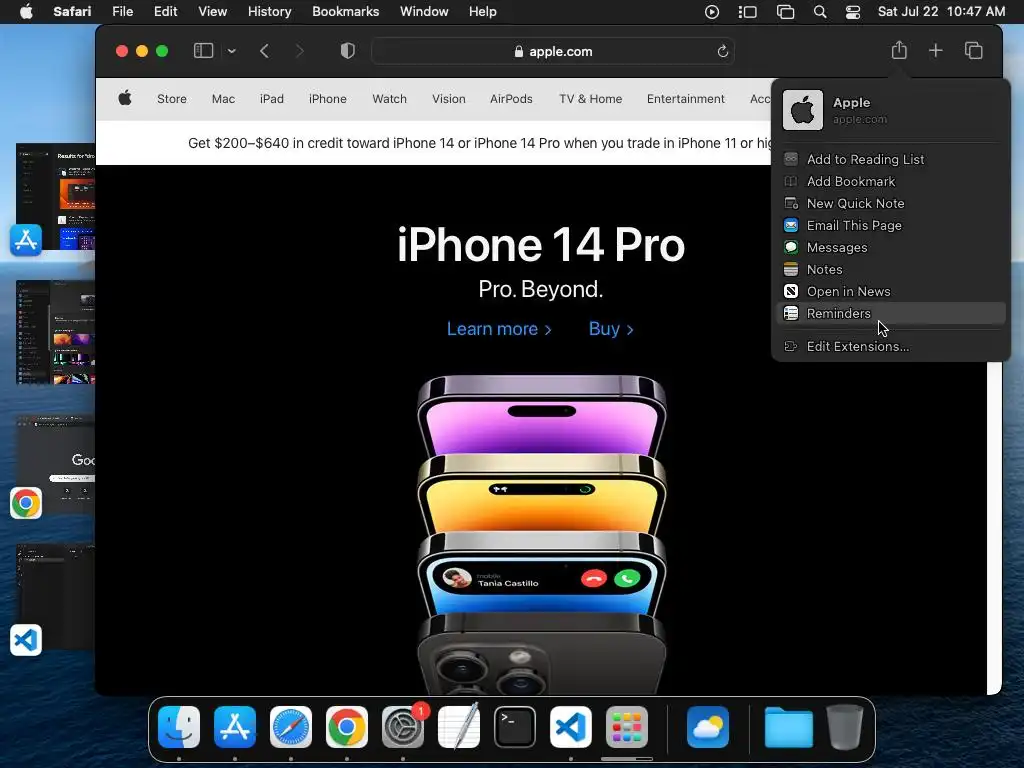Open the Entertainment nav link

tap(686, 99)
